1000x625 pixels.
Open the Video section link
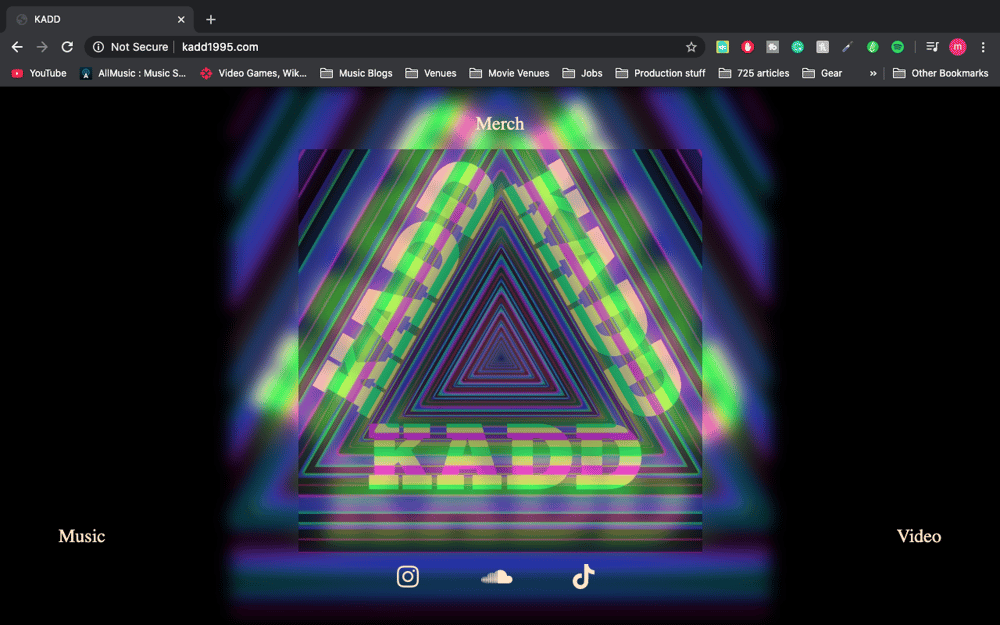point(918,536)
